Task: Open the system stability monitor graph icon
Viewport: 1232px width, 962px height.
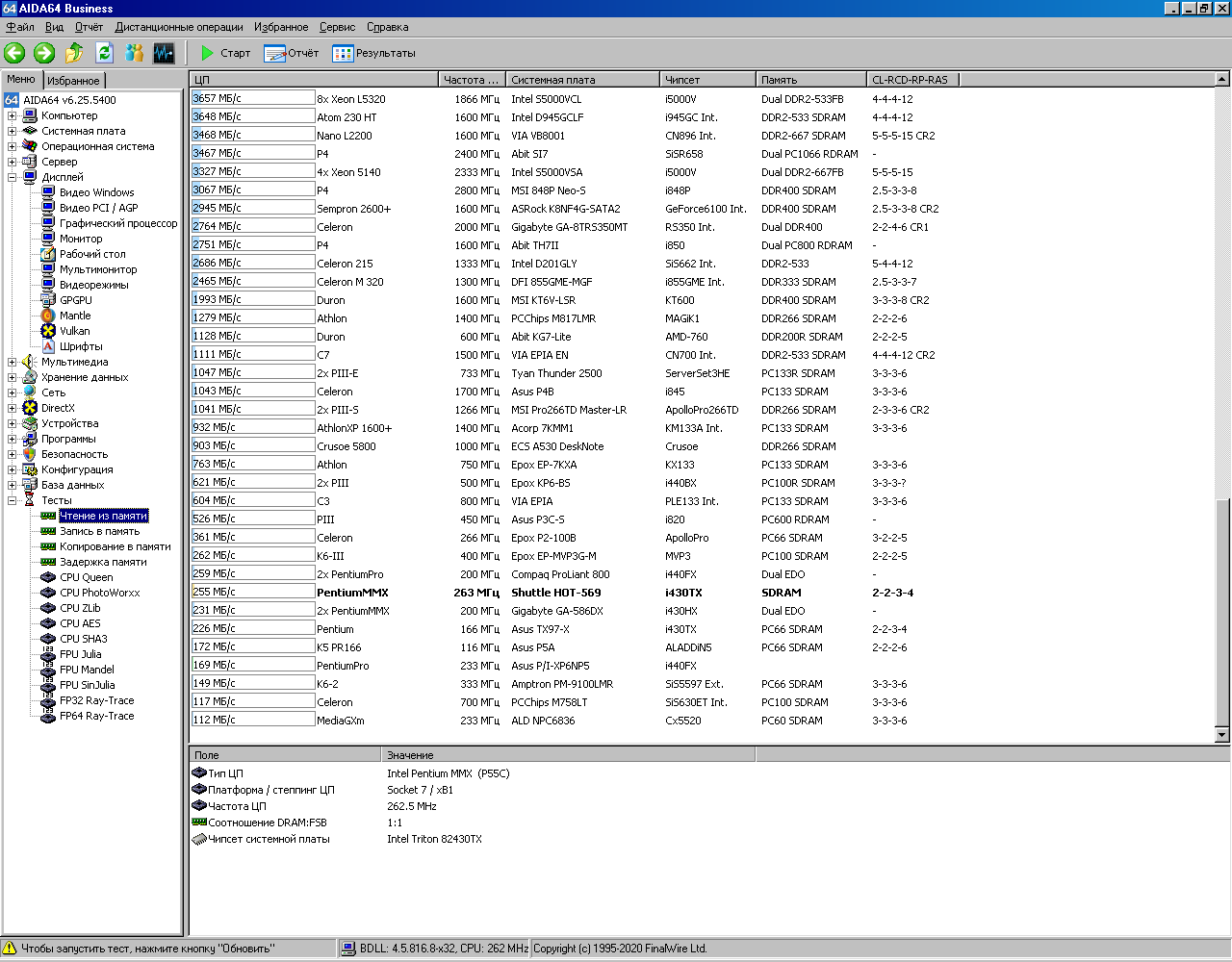Action: point(164,53)
